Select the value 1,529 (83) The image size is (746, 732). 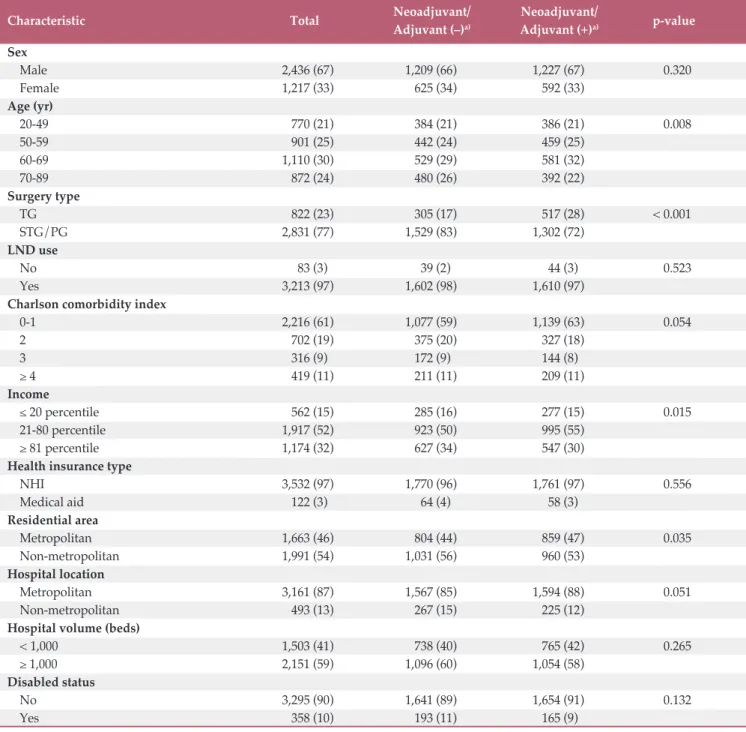(x=431, y=232)
